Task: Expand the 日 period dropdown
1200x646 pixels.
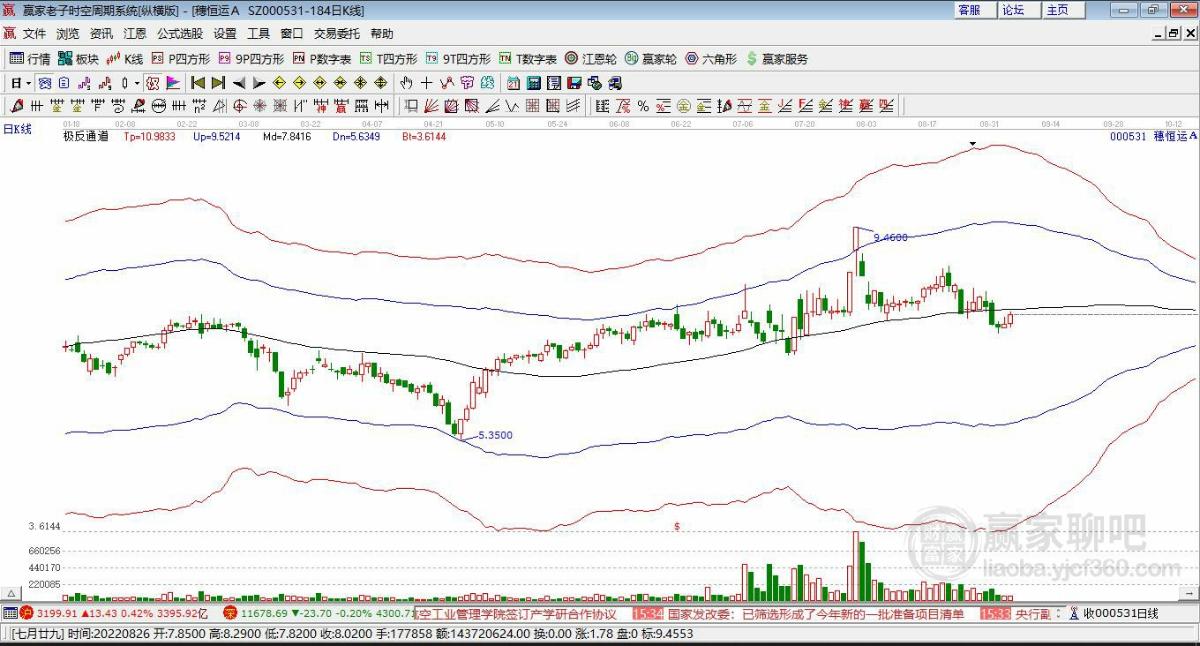Action: tap(28, 83)
